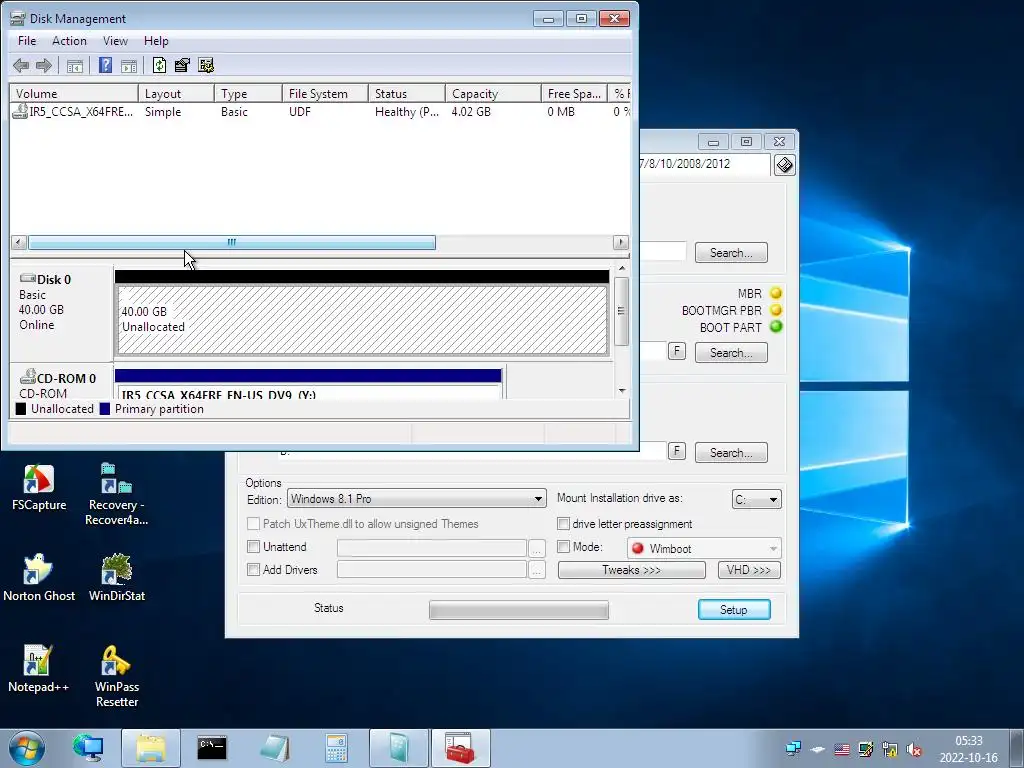This screenshot has height=768, width=1024.
Task: Click the ... browse button beside Add Drivers
Action: [x=536, y=570]
